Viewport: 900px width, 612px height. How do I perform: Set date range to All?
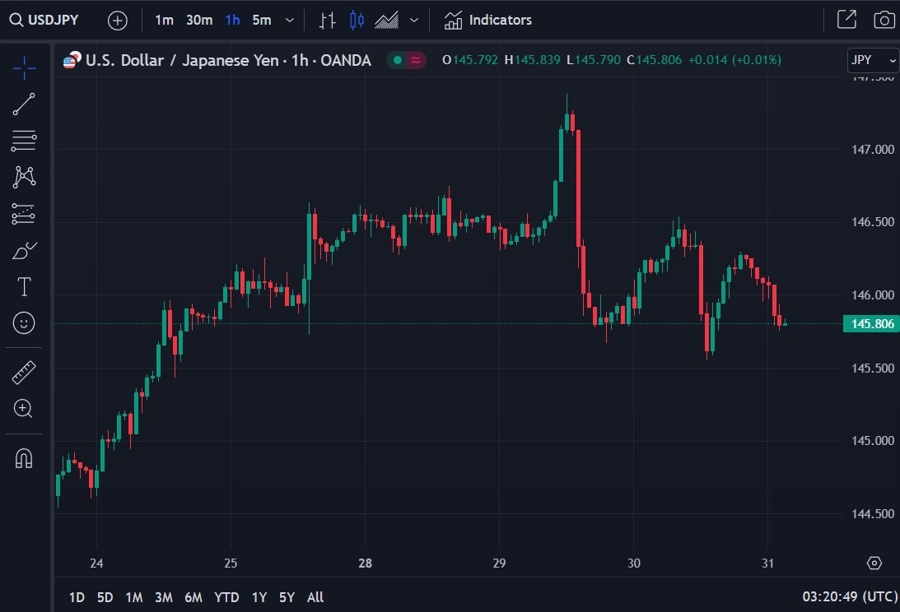coord(315,598)
